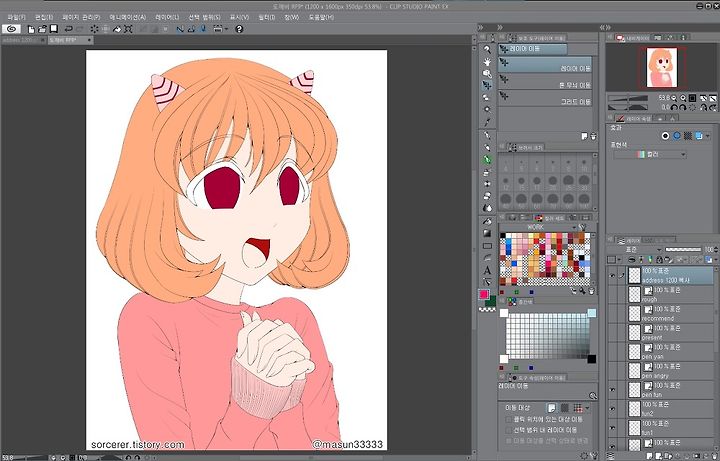The width and height of the screenshot is (720, 461).
Task: Select the Hand move tool
Action: tap(487, 62)
